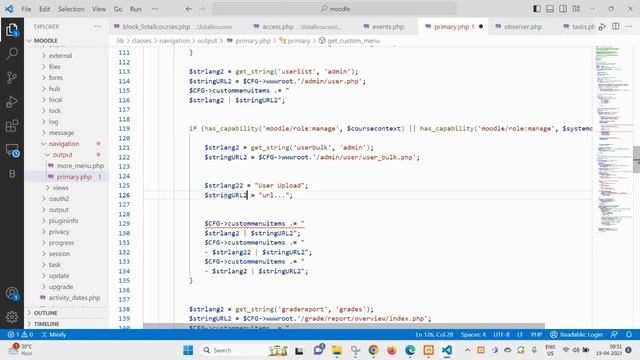Click Spaces: 4 indentation setting
Viewport: 640px width, 360px height.
(473, 335)
